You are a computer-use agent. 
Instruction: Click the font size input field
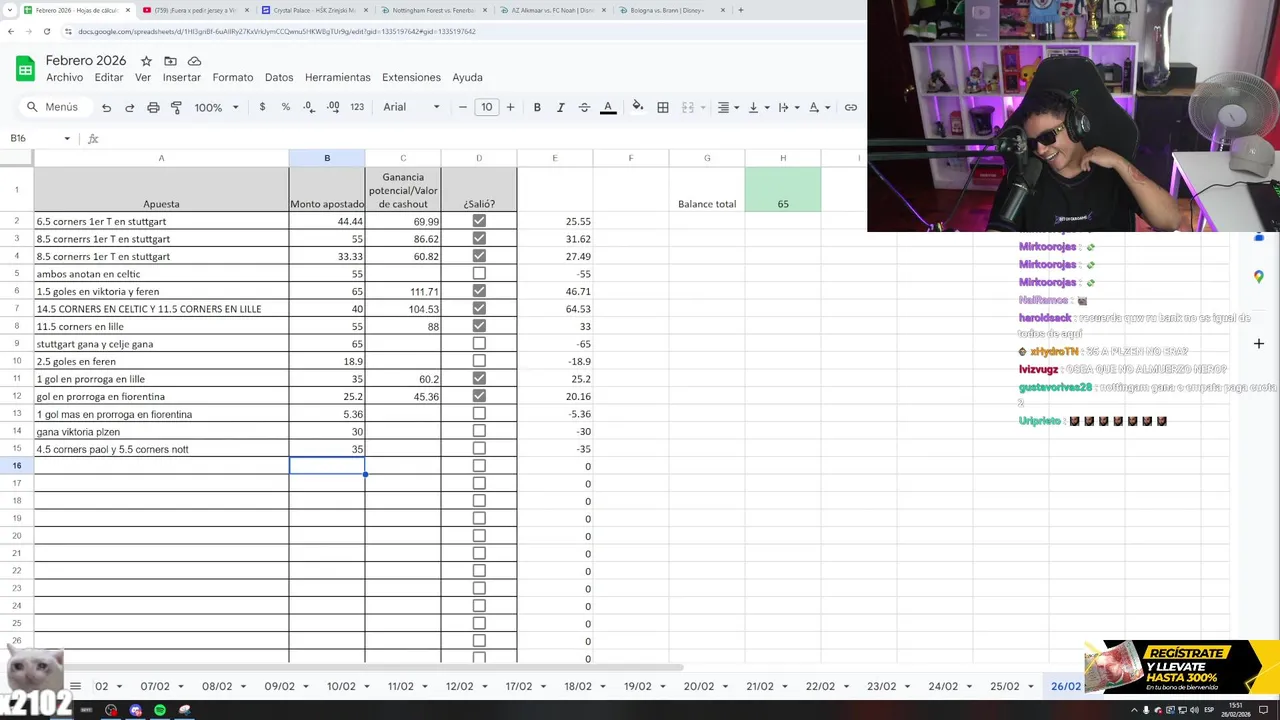click(x=486, y=107)
